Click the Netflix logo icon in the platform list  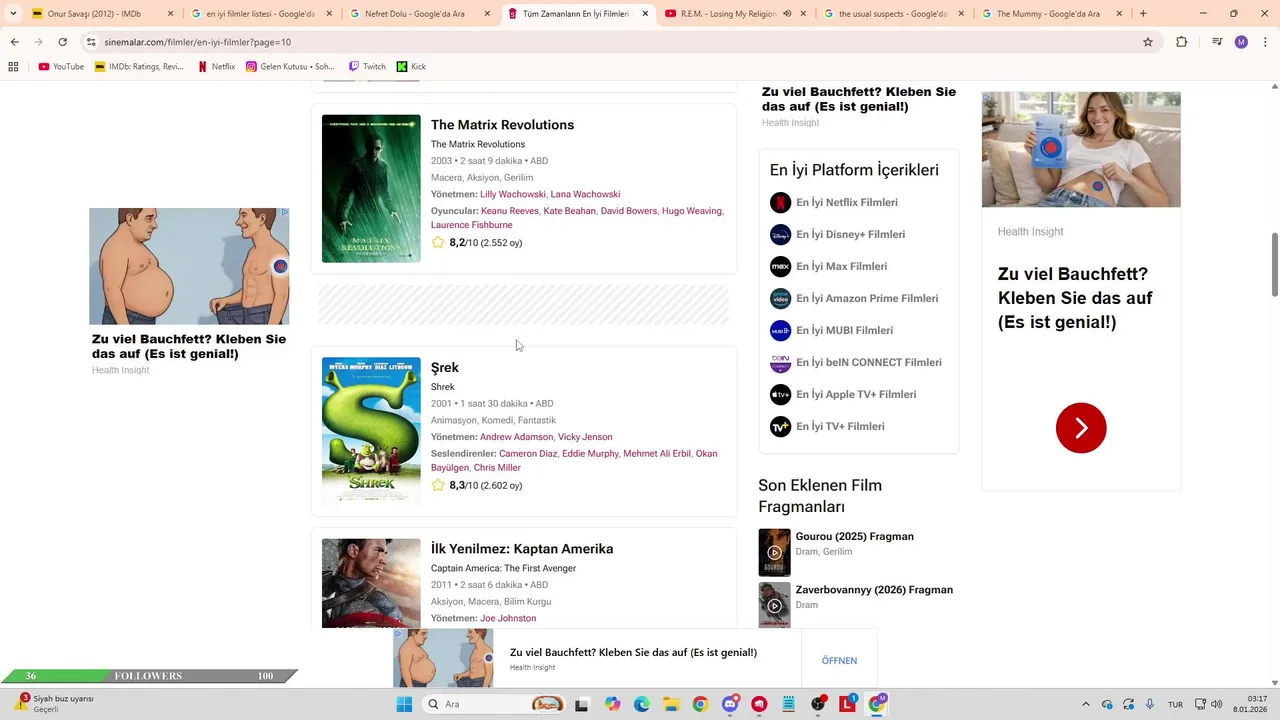[x=780, y=203]
